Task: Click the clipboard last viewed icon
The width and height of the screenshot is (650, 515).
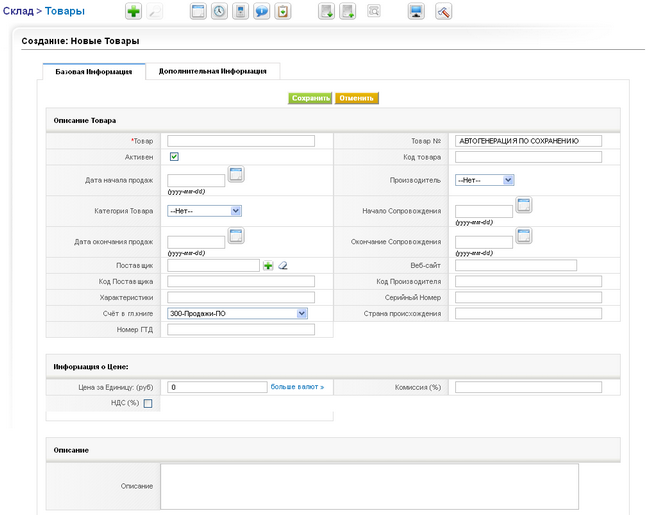Action: 283,11
